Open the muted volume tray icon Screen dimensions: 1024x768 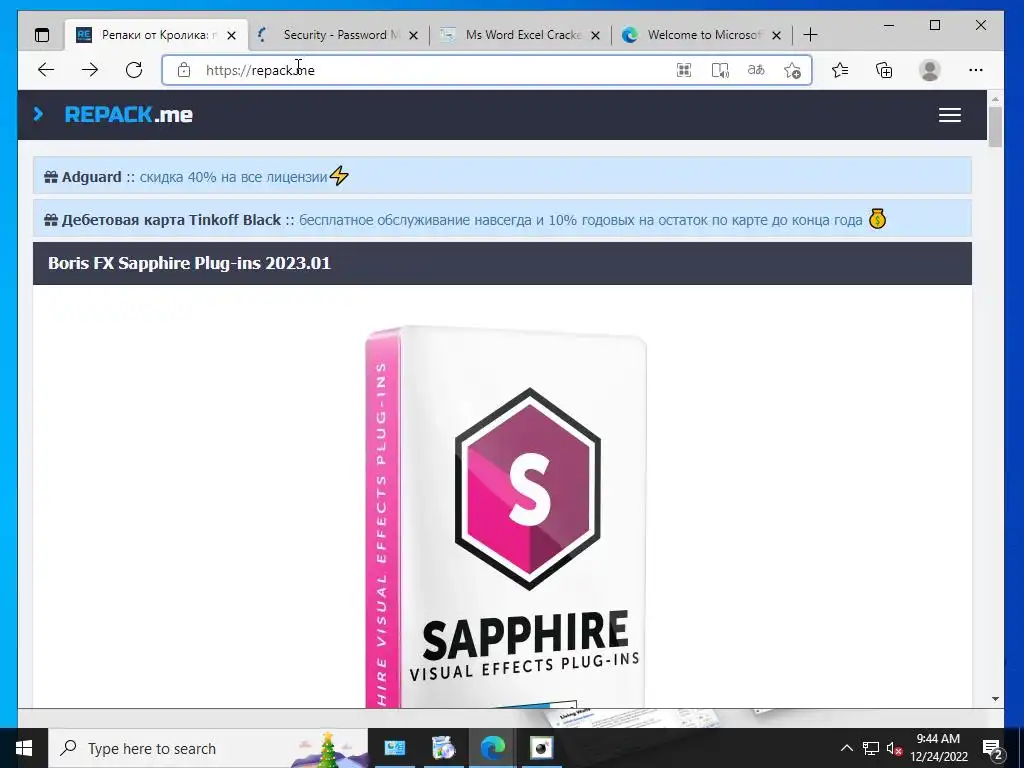coord(894,748)
